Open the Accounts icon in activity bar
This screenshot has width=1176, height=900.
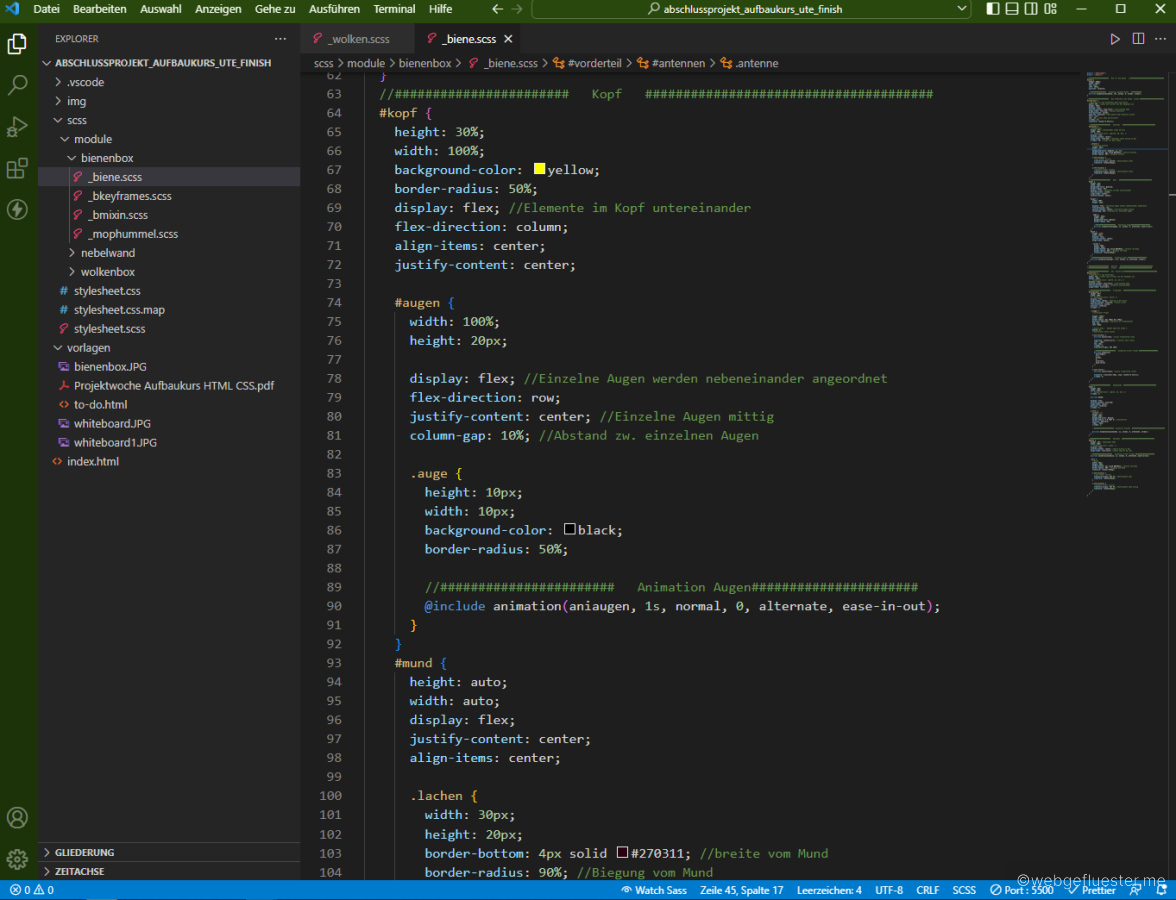coord(17,817)
